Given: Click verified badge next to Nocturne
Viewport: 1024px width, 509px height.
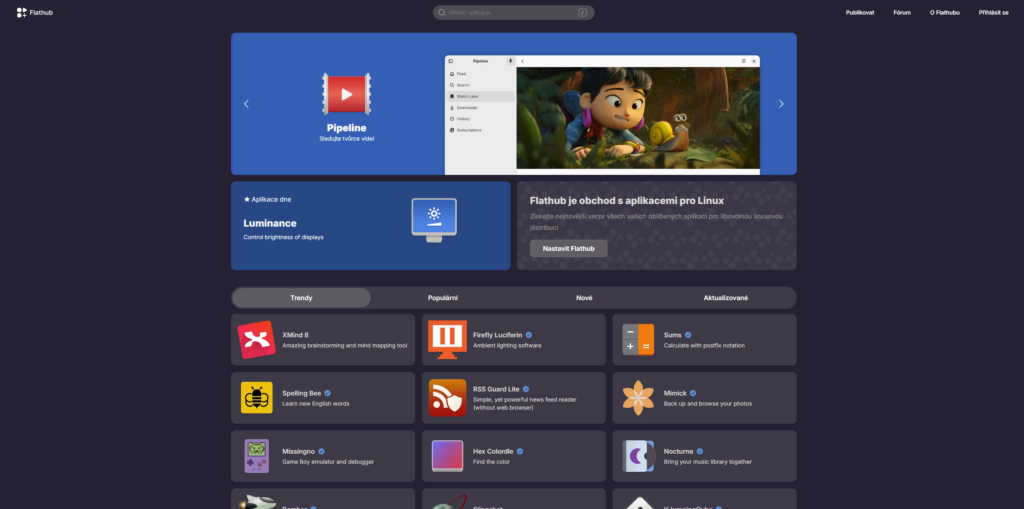Looking at the screenshot, I should [x=700, y=452].
